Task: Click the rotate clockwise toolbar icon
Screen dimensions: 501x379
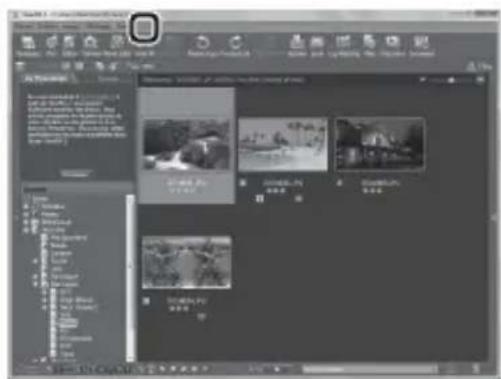Action: point(236,43)
